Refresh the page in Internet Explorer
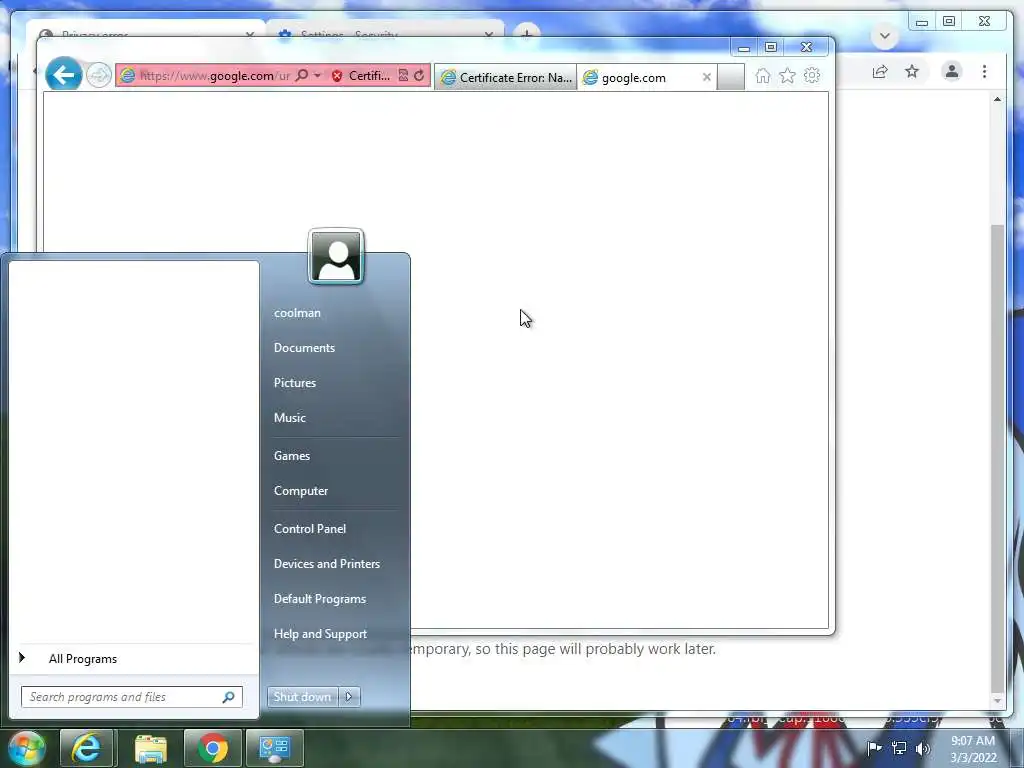 point(419,76)
